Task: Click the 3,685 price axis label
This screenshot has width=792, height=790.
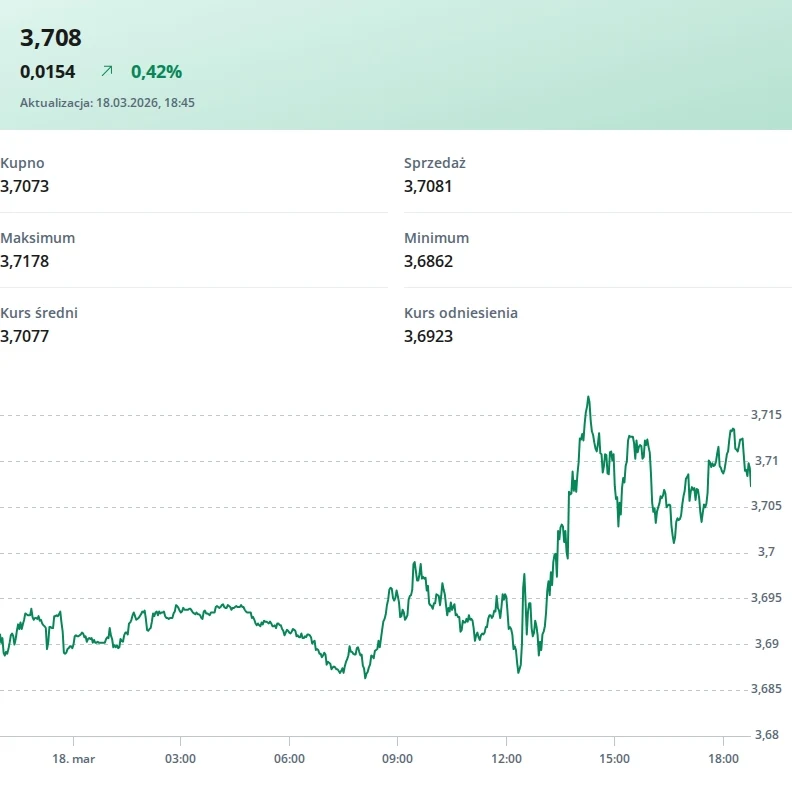Action: click(x=766, y=689)
